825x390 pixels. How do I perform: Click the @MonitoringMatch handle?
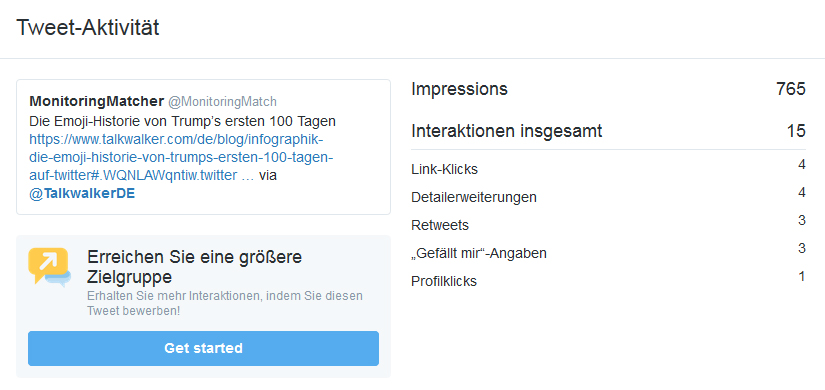[222, 102]
